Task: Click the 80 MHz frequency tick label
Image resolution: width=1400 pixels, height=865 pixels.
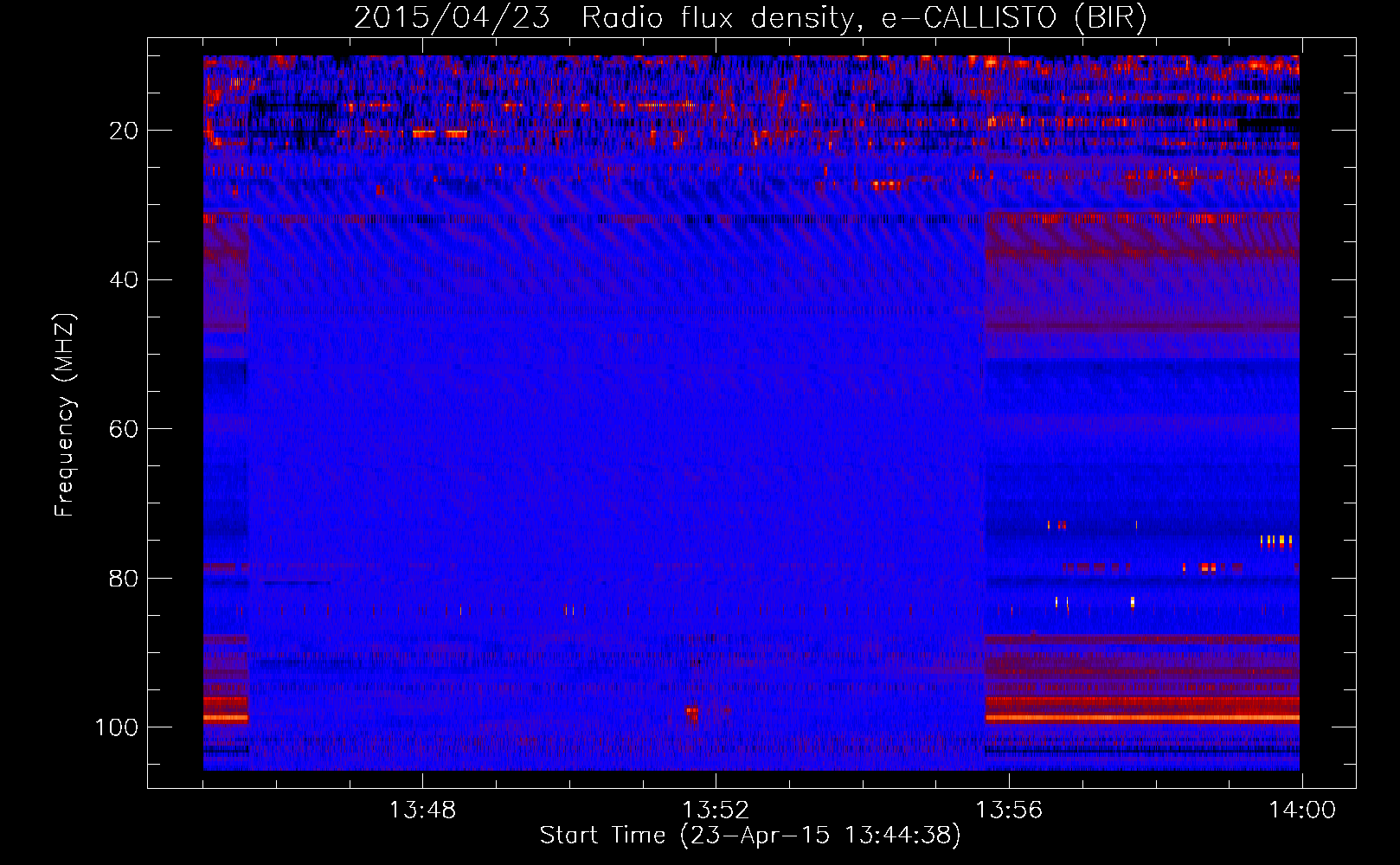Action: coord(124,579)
